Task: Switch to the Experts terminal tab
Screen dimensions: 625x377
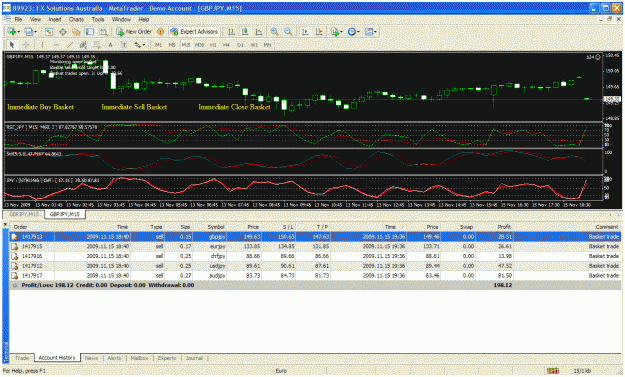Action: tap(167, 358)
